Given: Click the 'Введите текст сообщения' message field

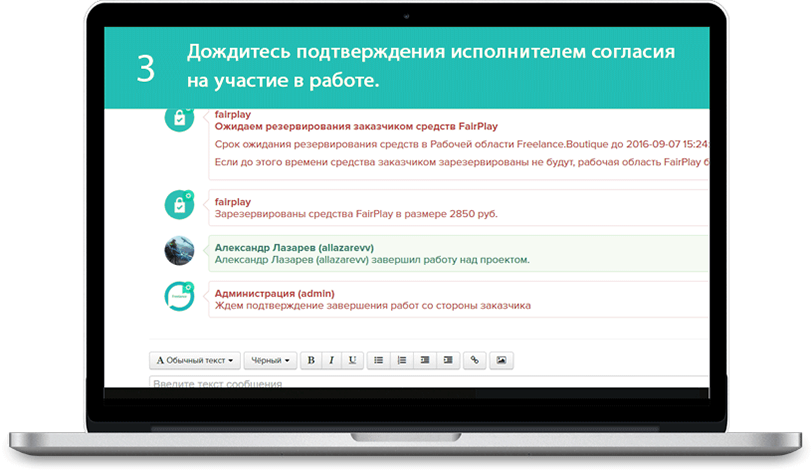Looking at the screenshot, I should pos(400,383).
